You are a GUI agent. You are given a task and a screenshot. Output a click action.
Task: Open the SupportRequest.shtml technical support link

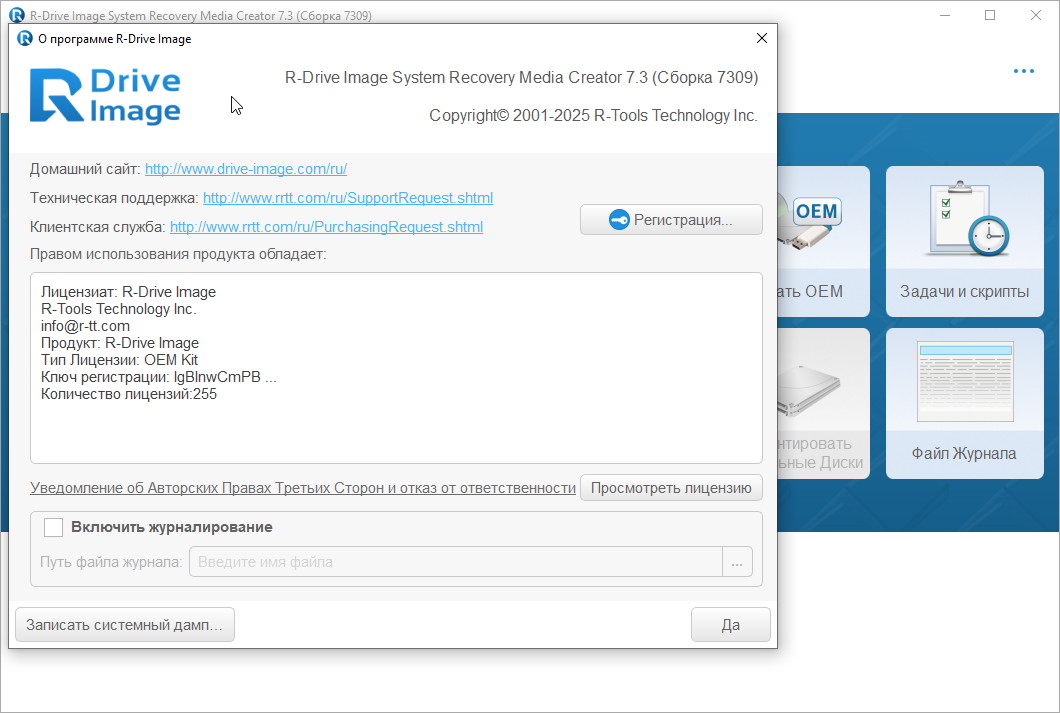pos(348,198)
